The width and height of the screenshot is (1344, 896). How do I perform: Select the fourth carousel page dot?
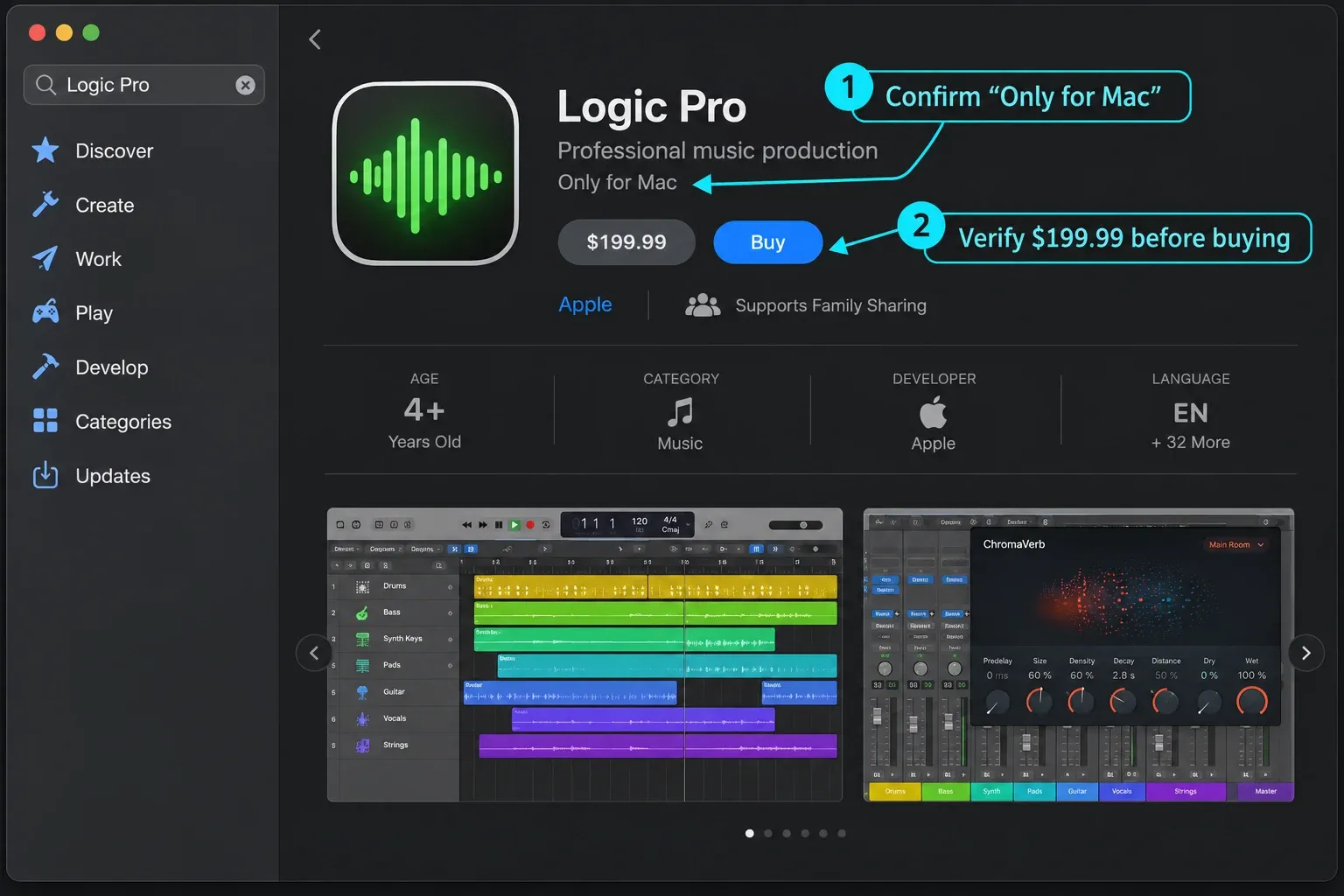click(805, 833)
